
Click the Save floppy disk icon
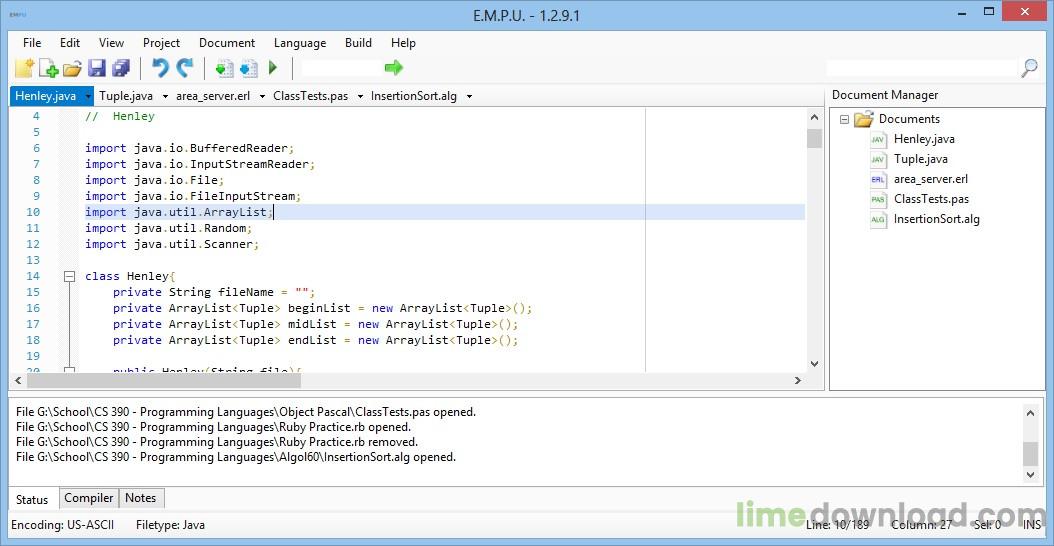coord(97,68)
